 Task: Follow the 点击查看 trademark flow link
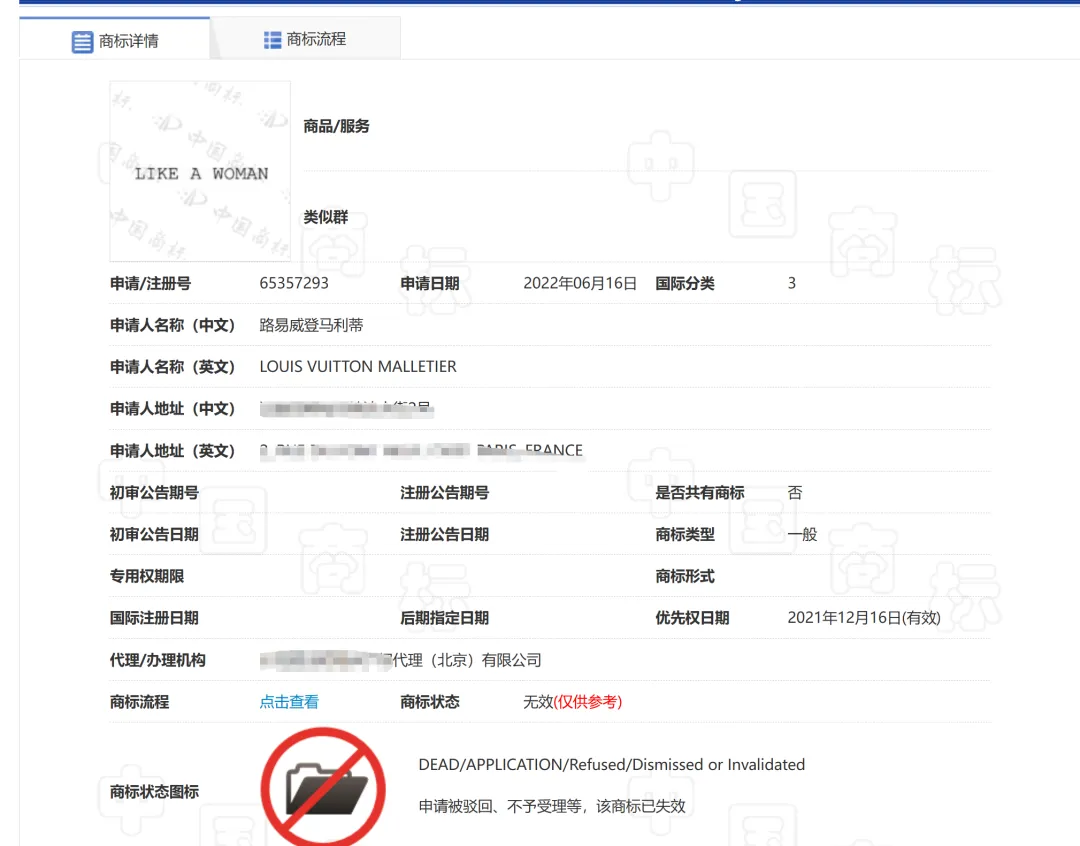289,702
